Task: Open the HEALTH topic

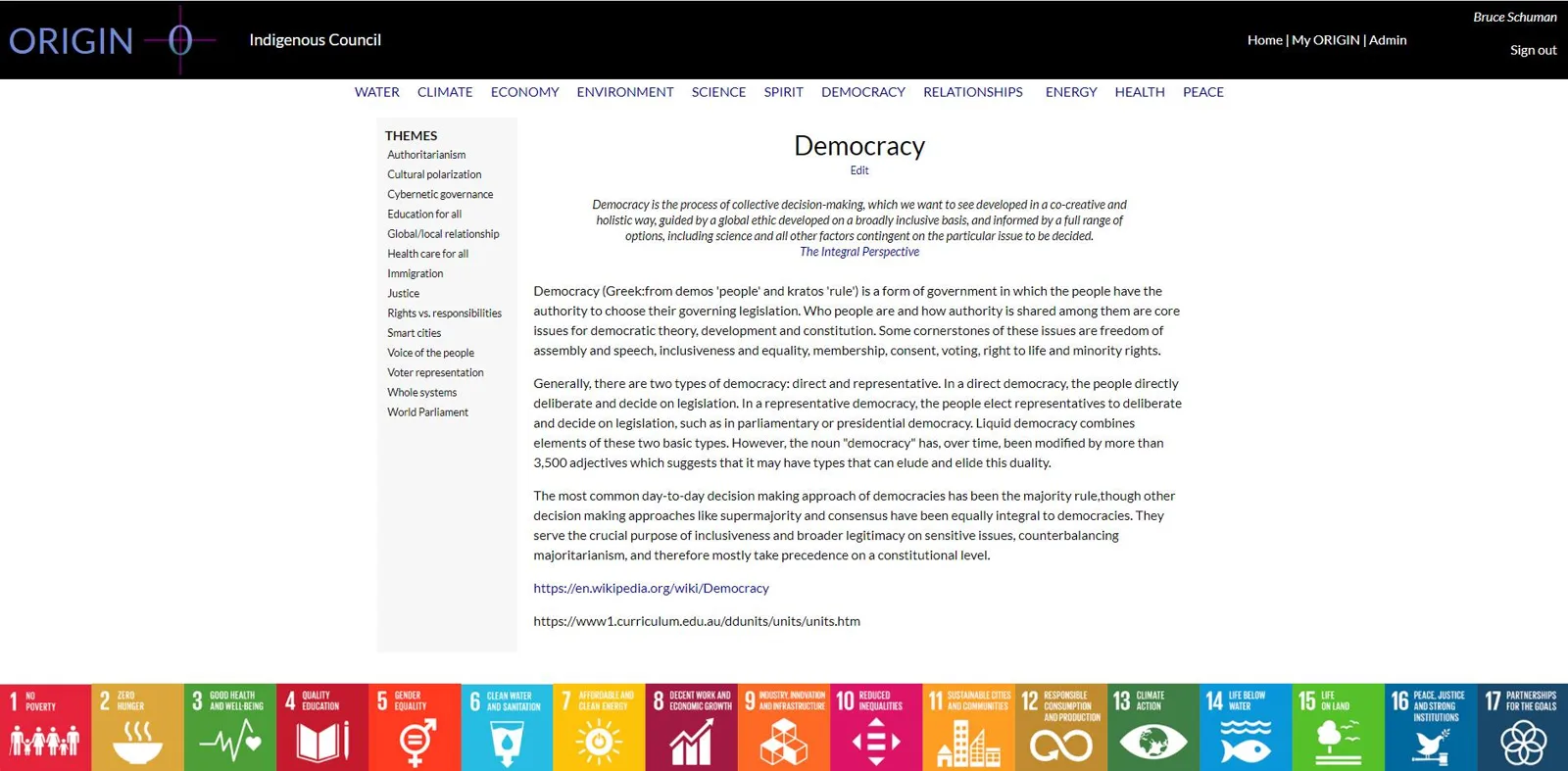Action: coord(1140,92)
